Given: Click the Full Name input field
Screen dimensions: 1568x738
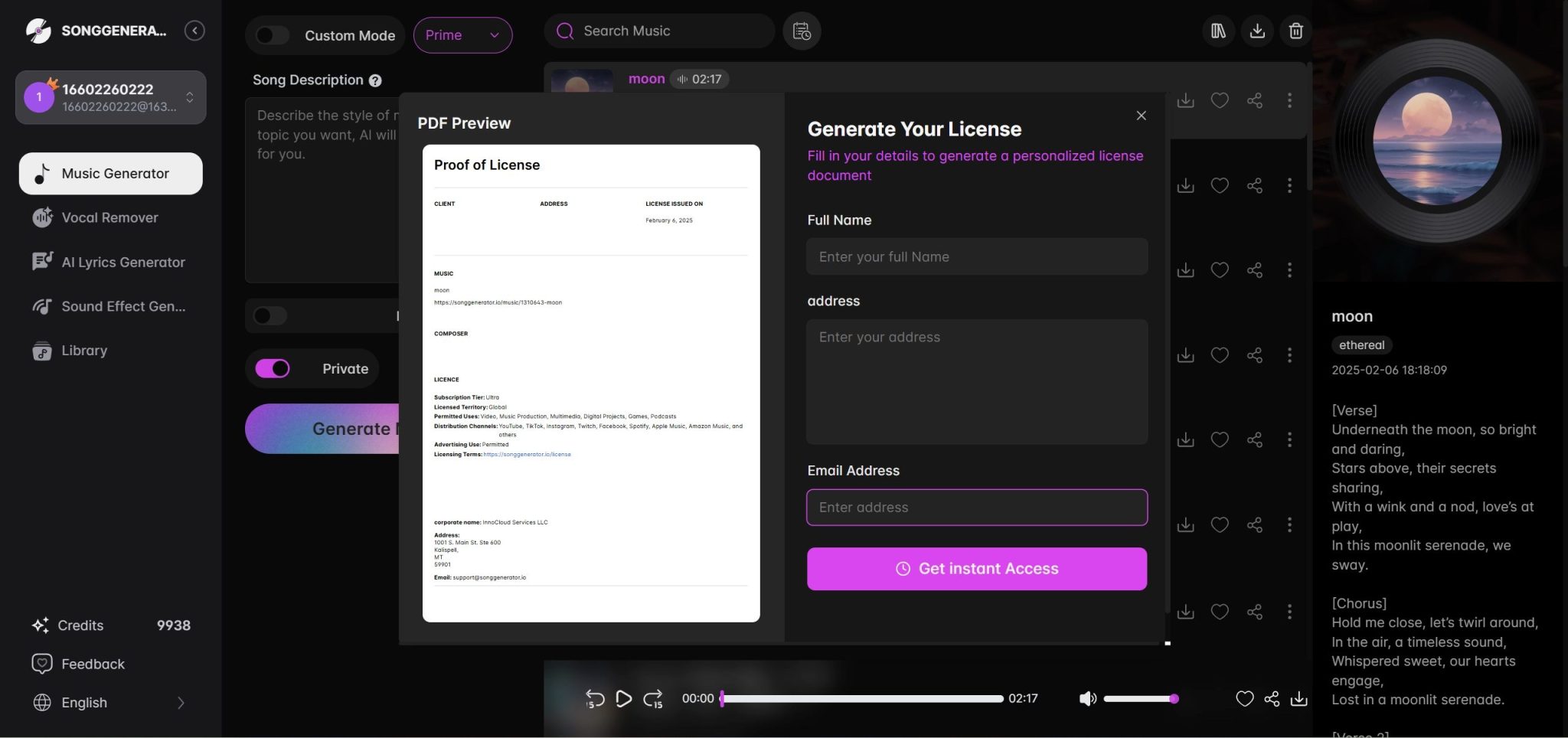Looking at the screenshot, I should (x=976, y=256).
